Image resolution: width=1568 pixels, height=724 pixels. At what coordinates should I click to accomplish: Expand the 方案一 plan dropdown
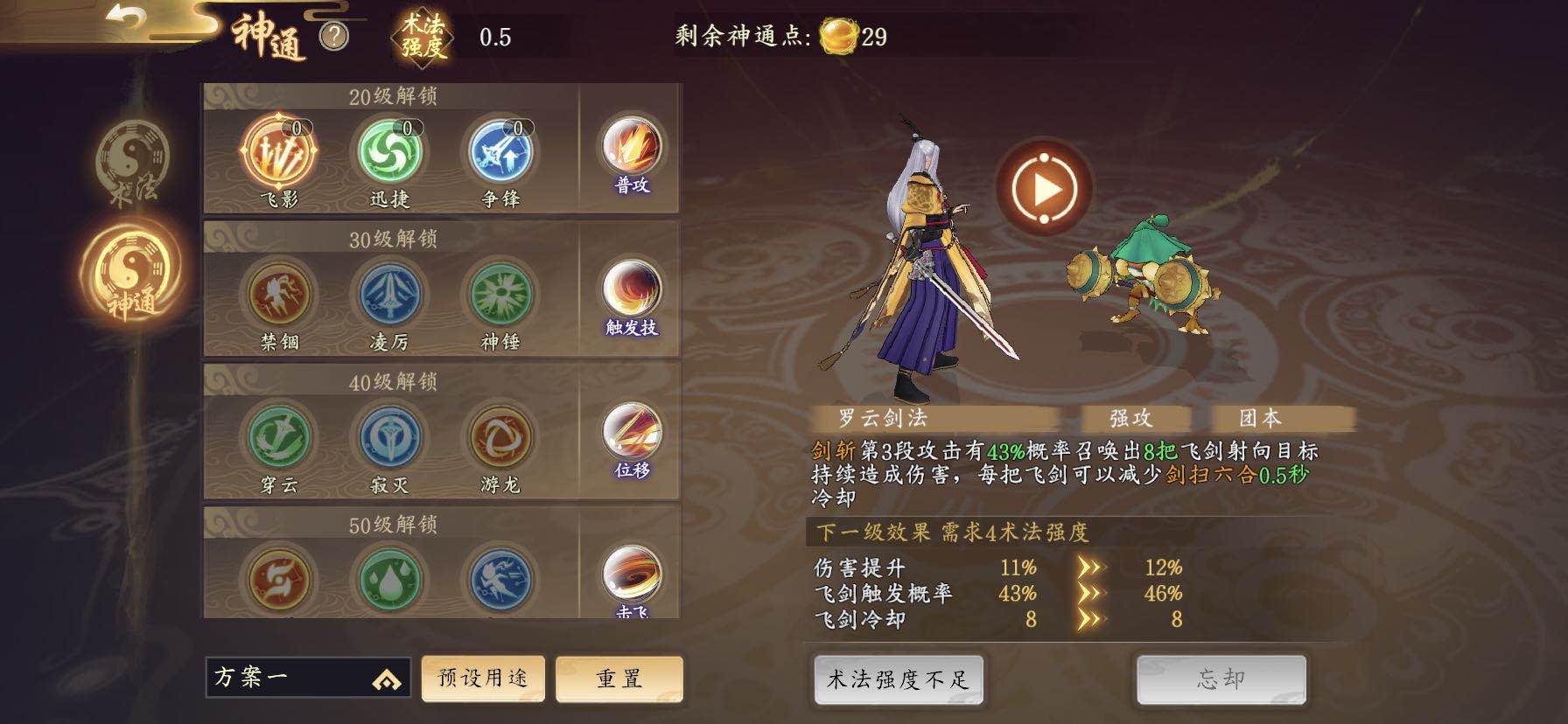point(308,678)
